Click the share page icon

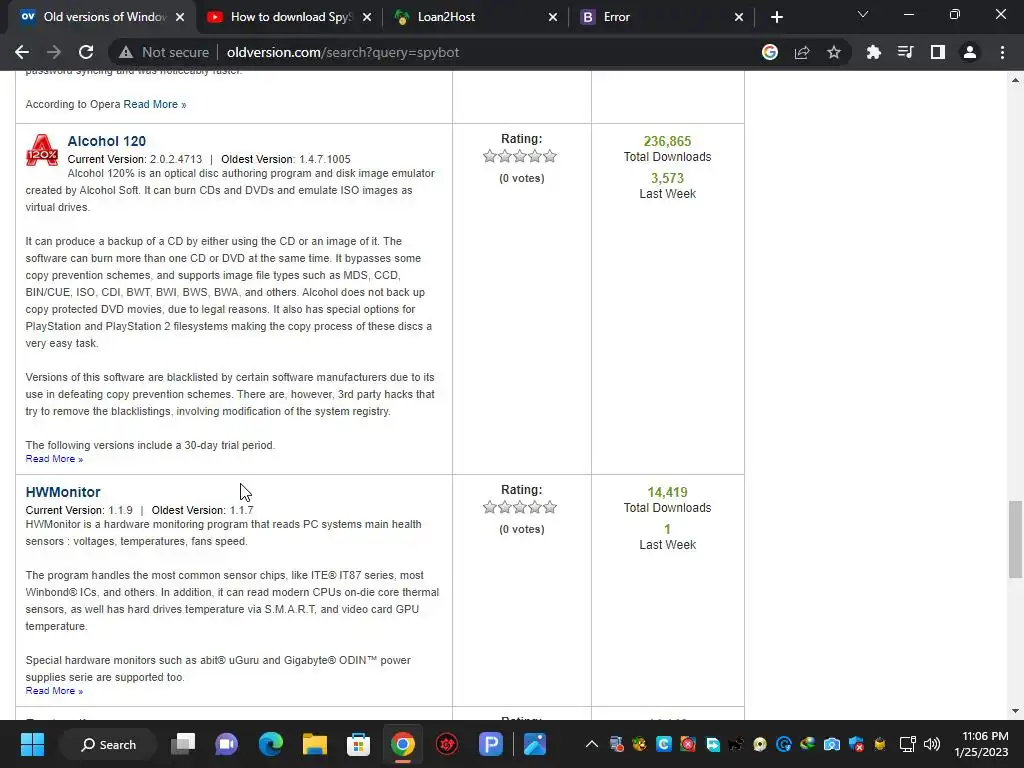pyautogui.click(x=802, y=52)
